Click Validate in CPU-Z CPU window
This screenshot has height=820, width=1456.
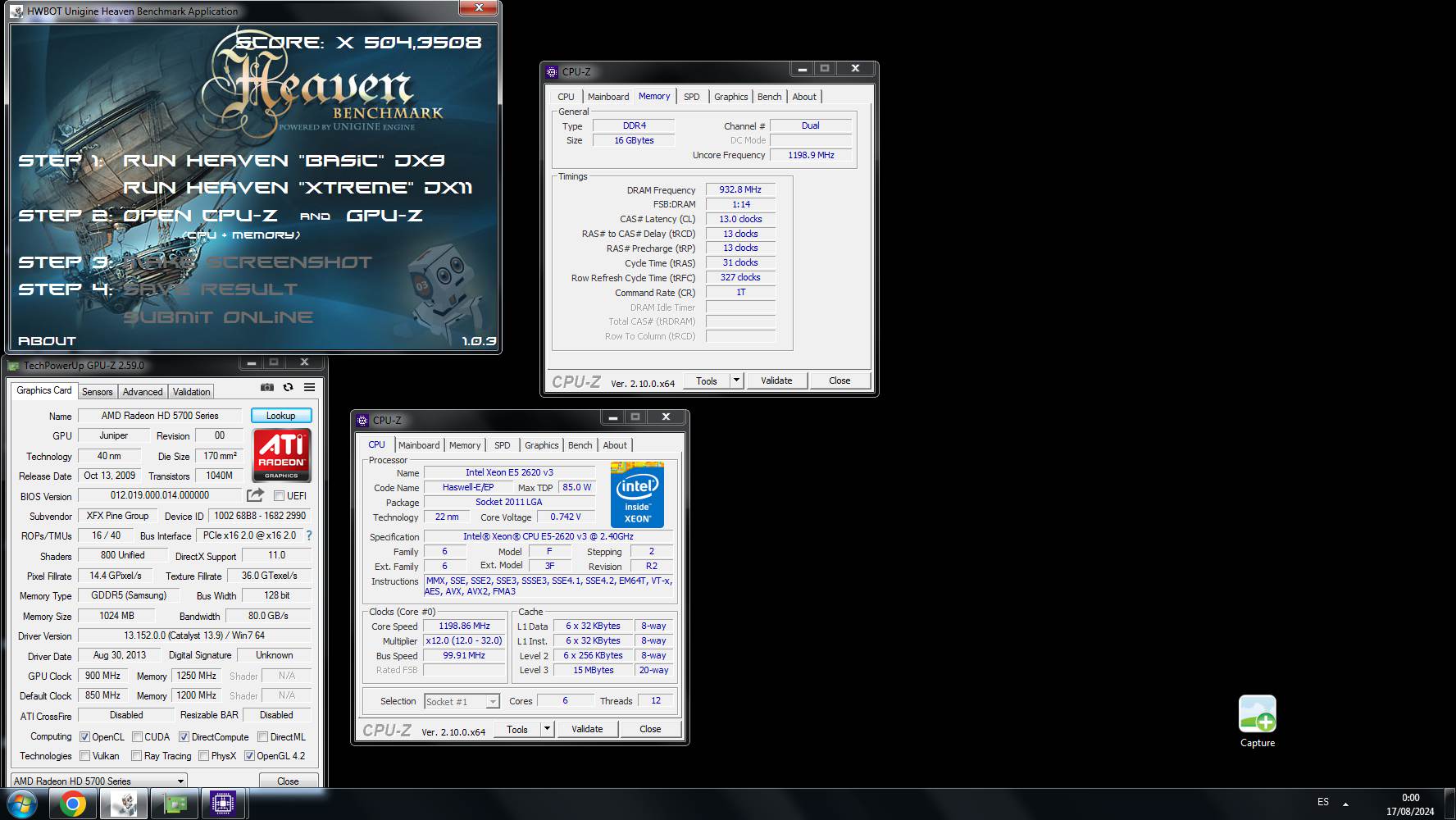coord(587,729)
